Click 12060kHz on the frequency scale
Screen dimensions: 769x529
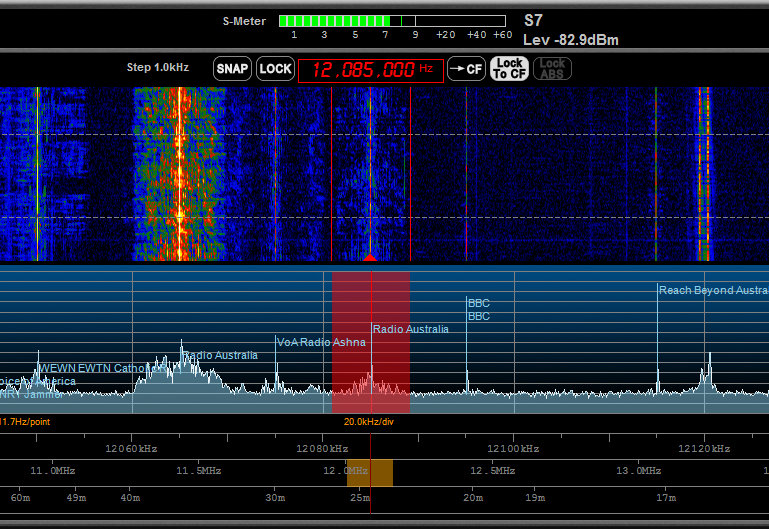pos(131,449)
